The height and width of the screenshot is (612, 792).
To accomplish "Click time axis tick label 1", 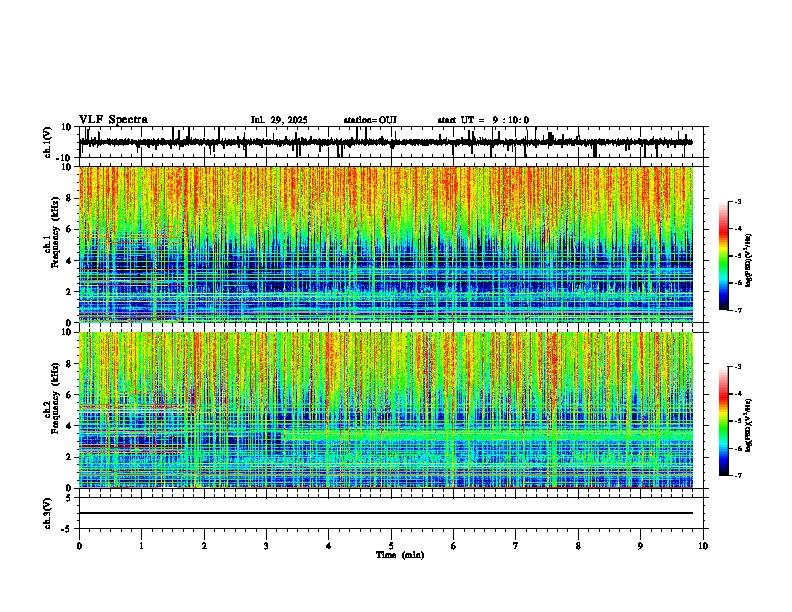I will pyautogui.click(x=141, y=546).
